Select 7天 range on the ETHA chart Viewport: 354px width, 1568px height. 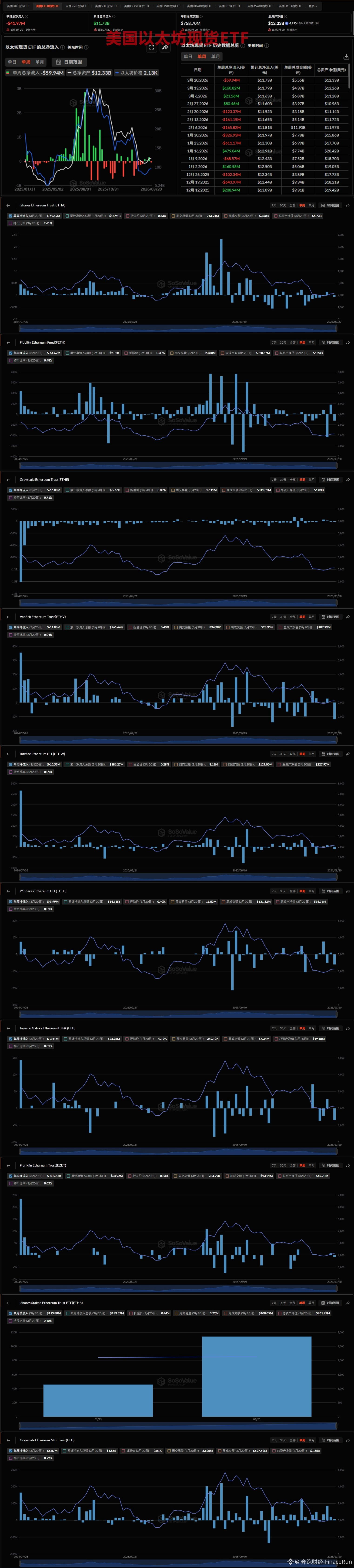(x=274, y=206)
